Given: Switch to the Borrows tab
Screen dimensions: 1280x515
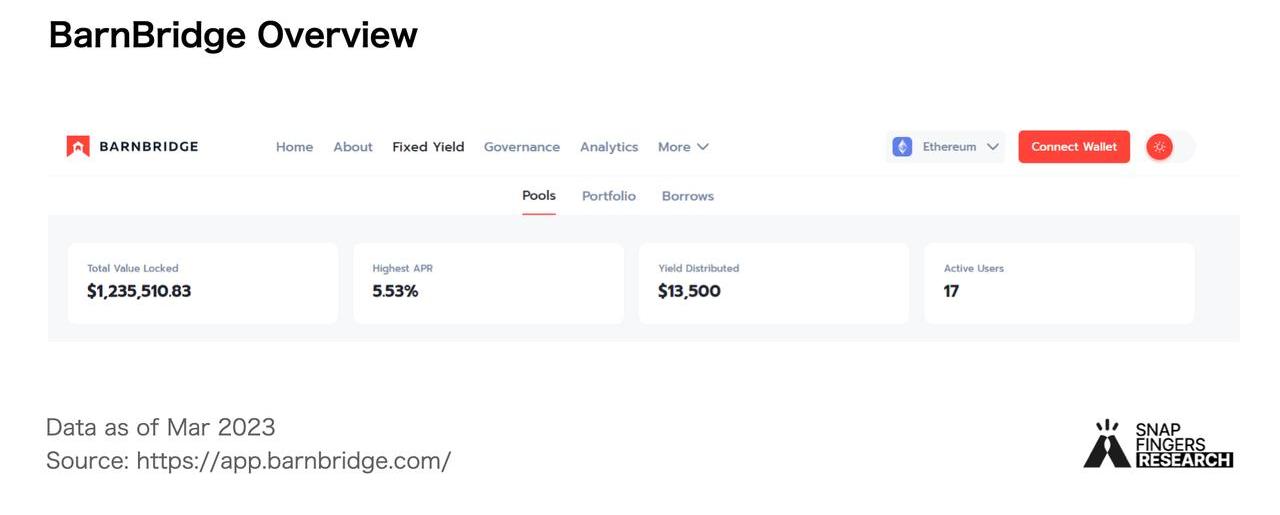Looking at the screenshot, I should tap(688, 196).
